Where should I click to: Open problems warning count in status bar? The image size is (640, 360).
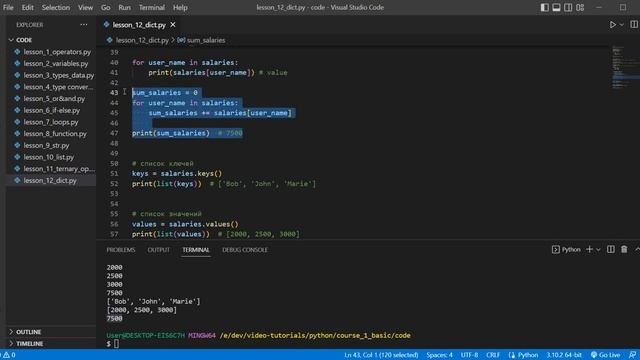coord(9,355)
